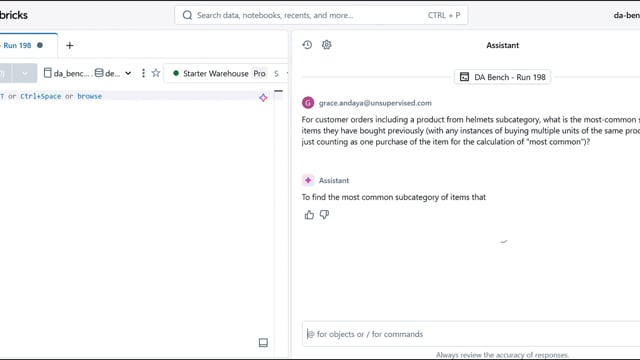Click the Ctrl+Space hint text
Screen dimensions: 640x360
(40, 96)
